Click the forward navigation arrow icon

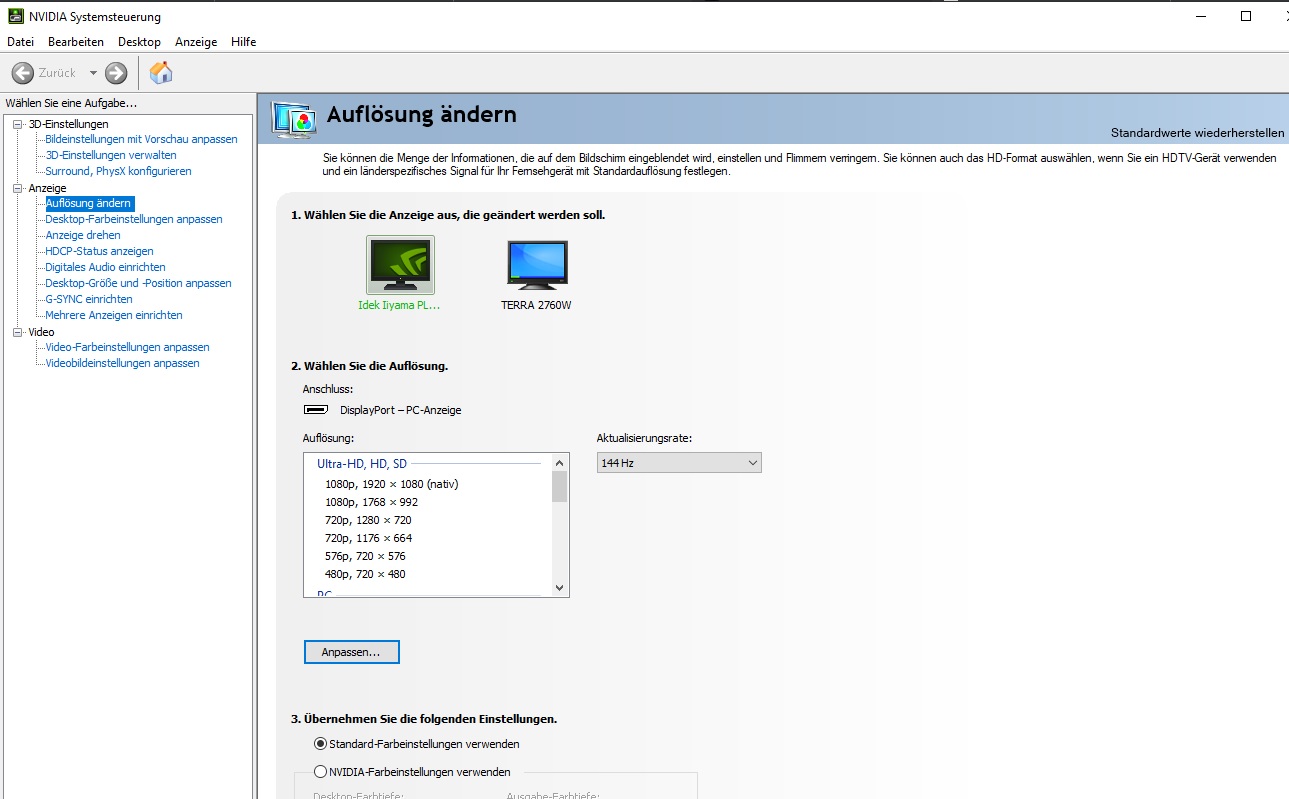coord(116,73)
